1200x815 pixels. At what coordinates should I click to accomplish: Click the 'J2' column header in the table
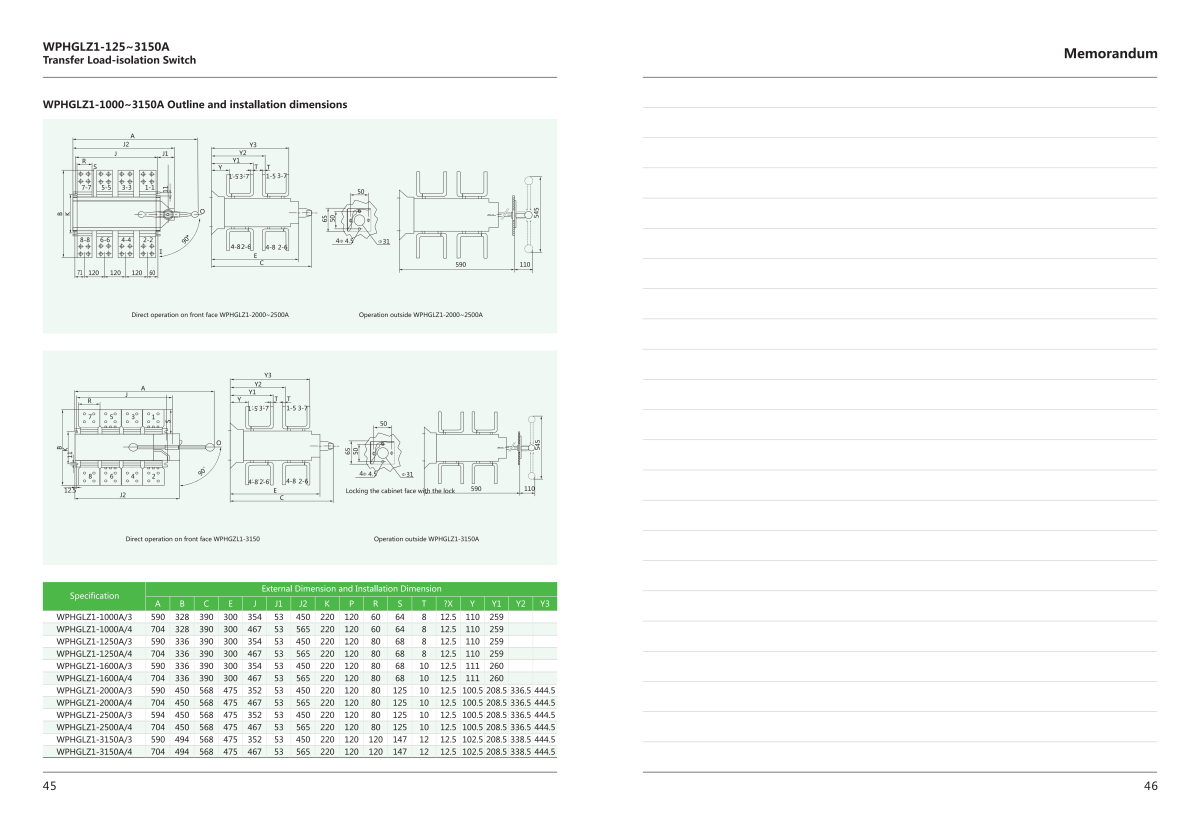pyautogui.click(x=303, y=603)
